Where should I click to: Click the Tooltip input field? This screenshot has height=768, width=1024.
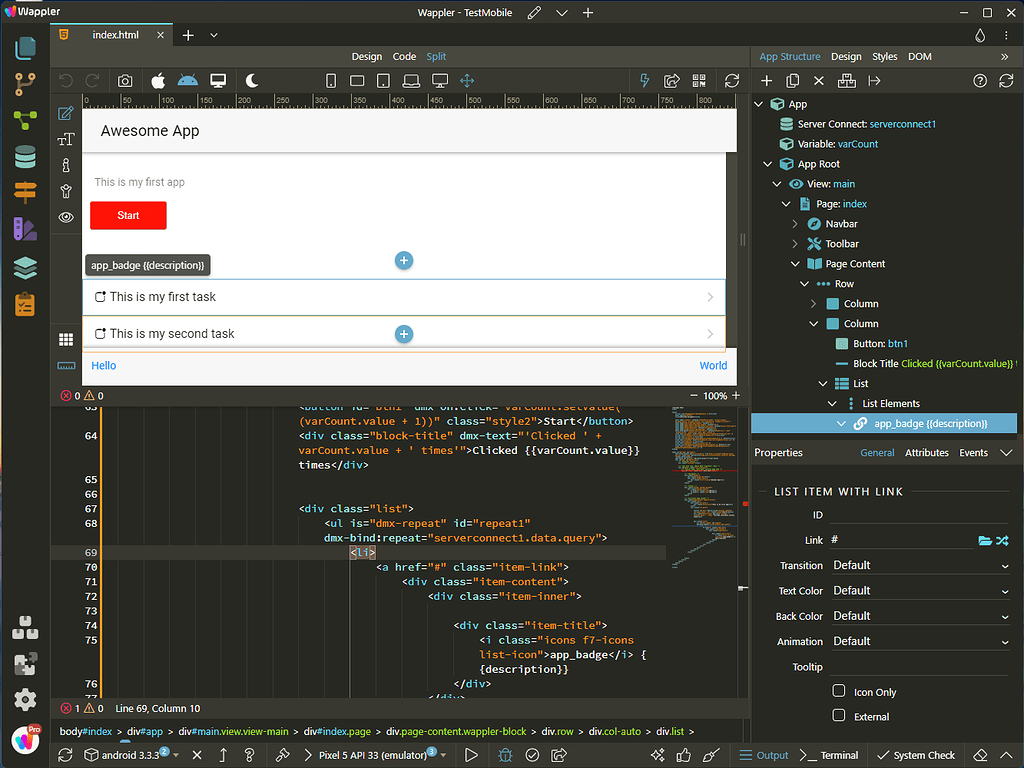920,667
